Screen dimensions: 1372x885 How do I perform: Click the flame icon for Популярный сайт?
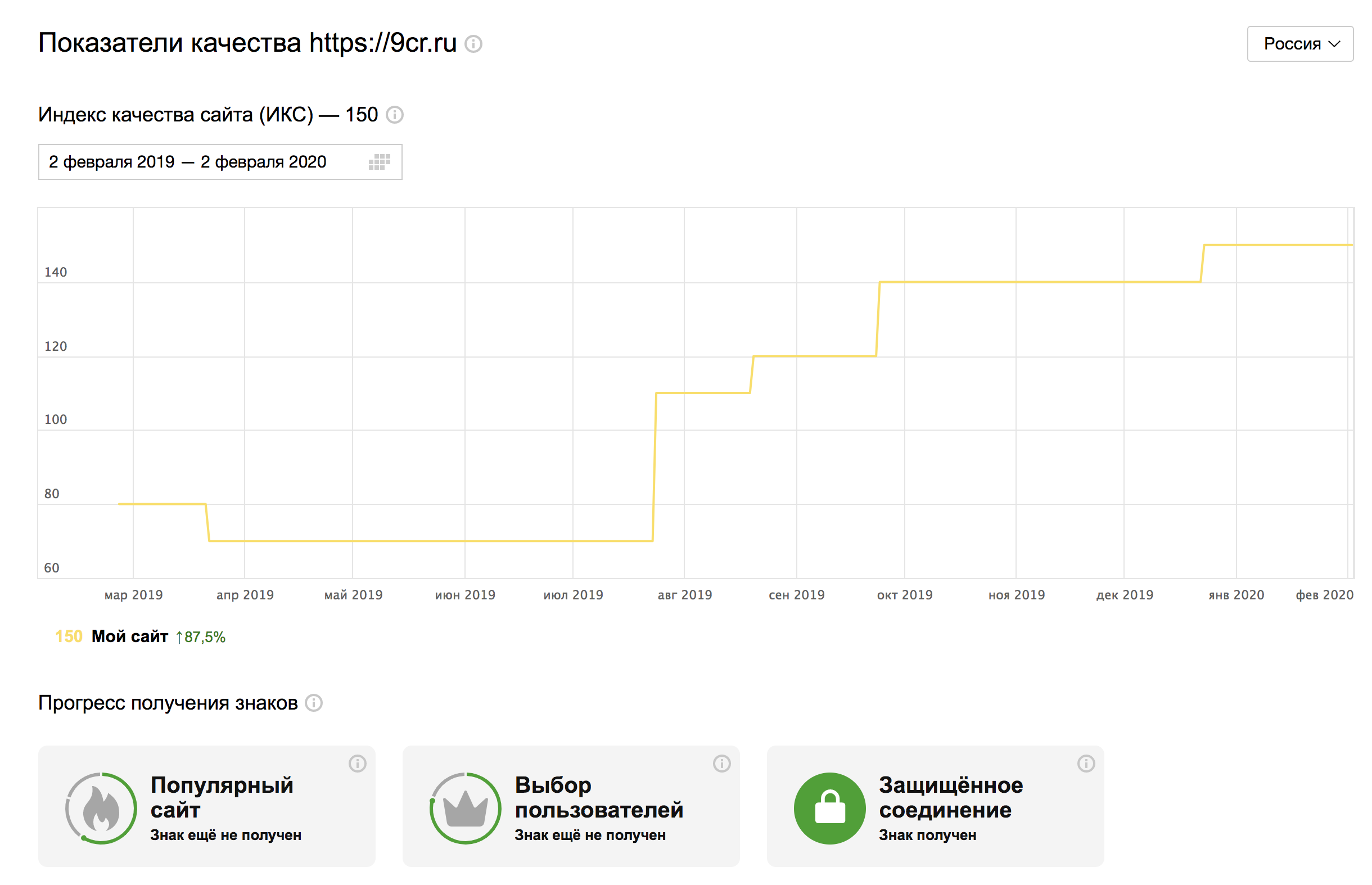[x=101, y=808]
